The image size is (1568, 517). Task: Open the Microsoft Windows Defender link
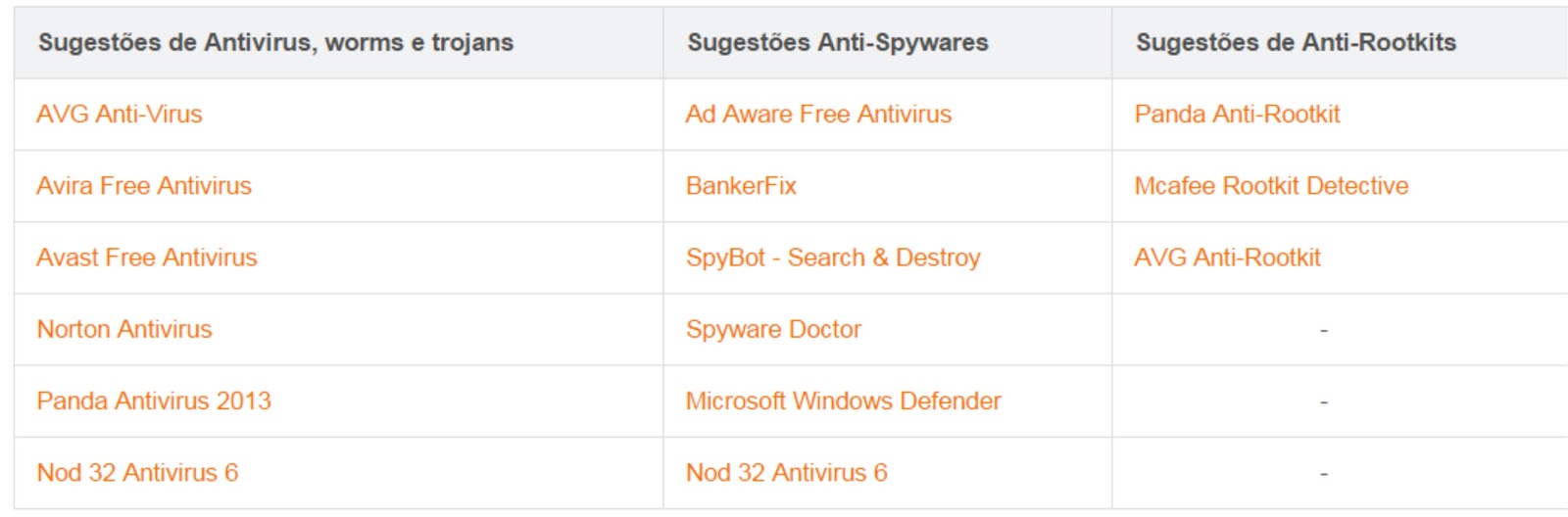pyautogui.click(x=843, y=400)
